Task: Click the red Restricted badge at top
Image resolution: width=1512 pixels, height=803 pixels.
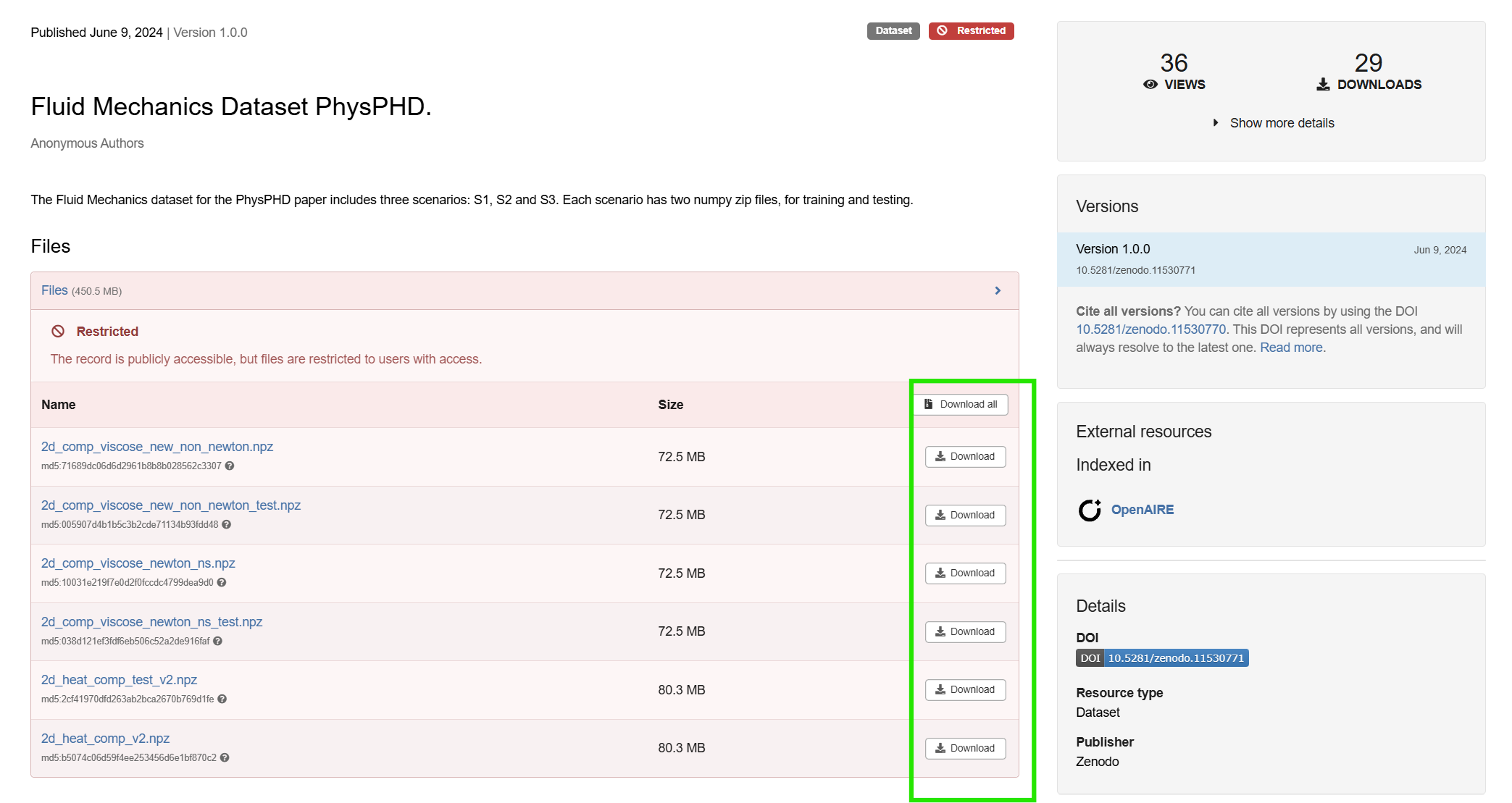Action: coord(971,31)
